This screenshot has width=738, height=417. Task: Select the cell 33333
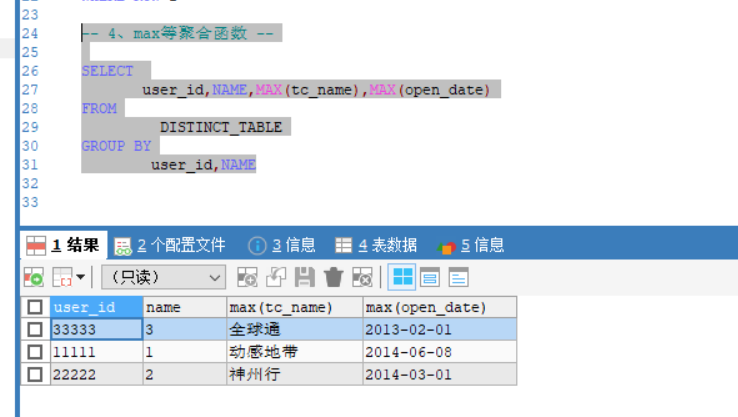coord(96,329)
